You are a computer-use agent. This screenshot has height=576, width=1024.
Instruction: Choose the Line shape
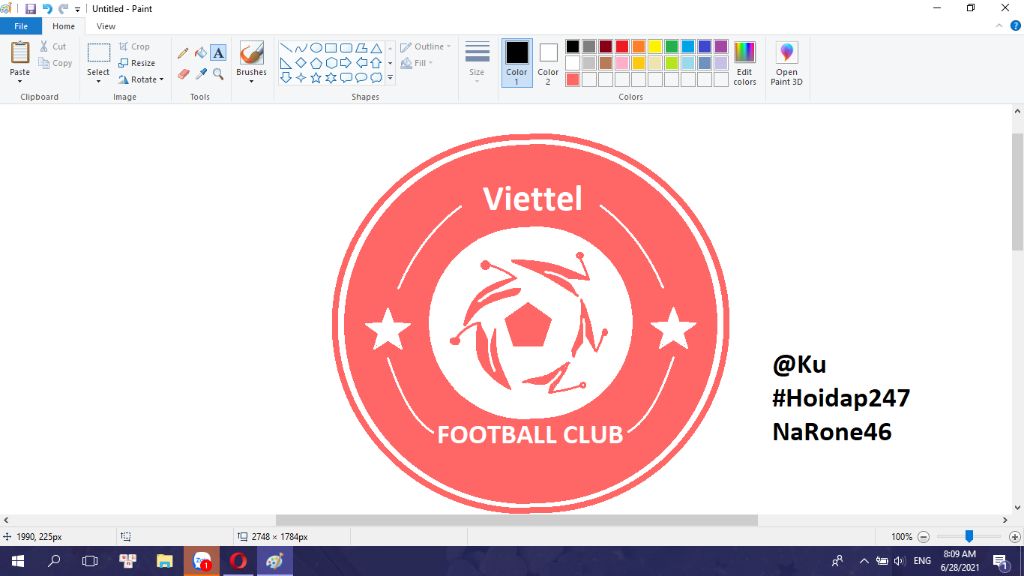pos(286,48)
